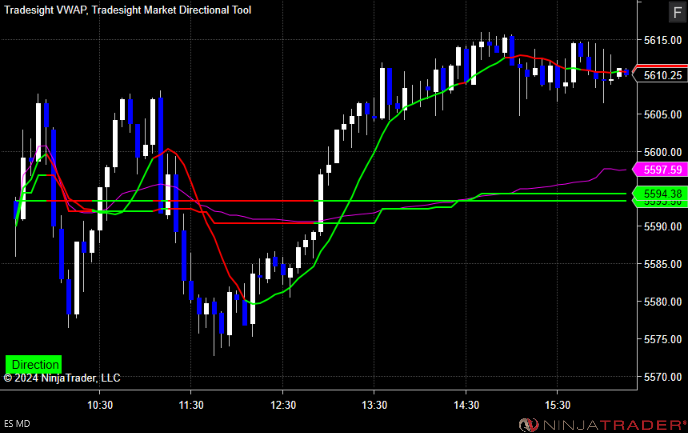Click the 5575.00 price axis label
This screenshot has height=433, width=688.
pos(663,340)
